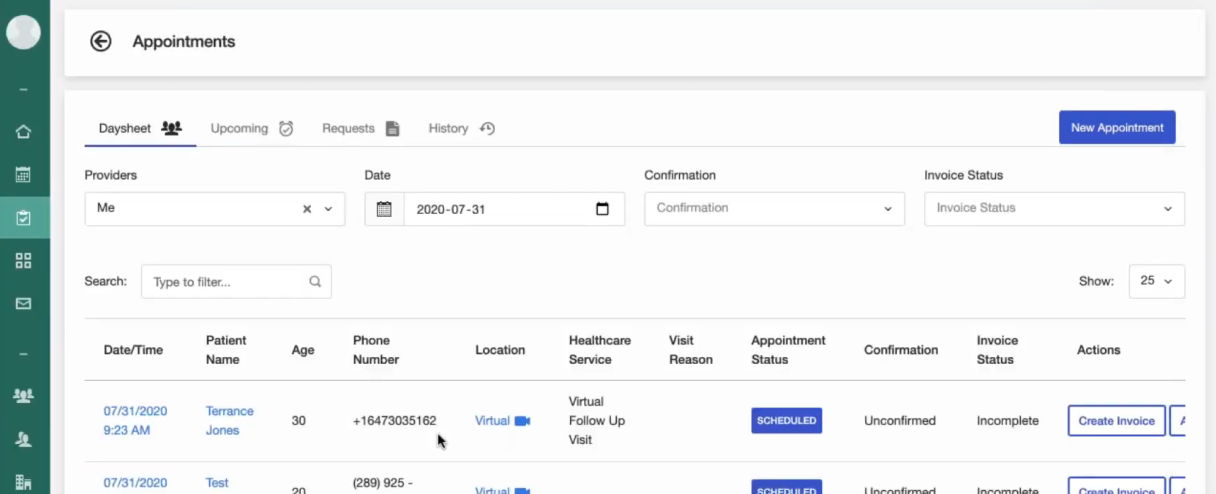1216x494 pixels.
Task: Click the Confirmation column header
Action: [901, 350]
